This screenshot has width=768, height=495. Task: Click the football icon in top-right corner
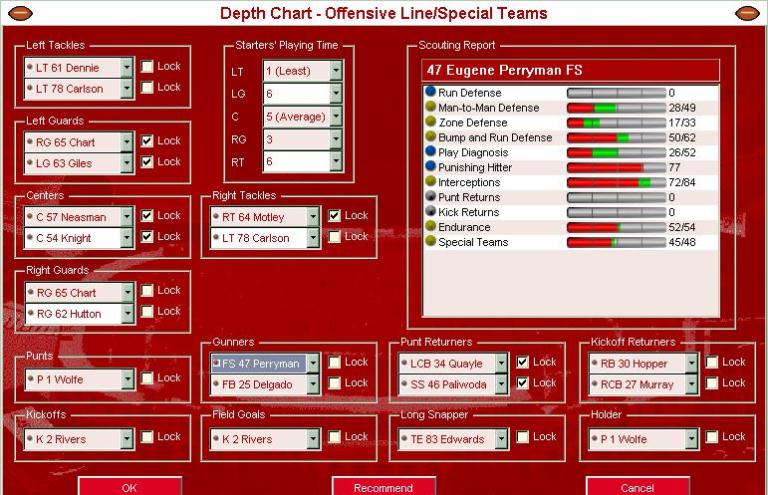coord(747,13)
